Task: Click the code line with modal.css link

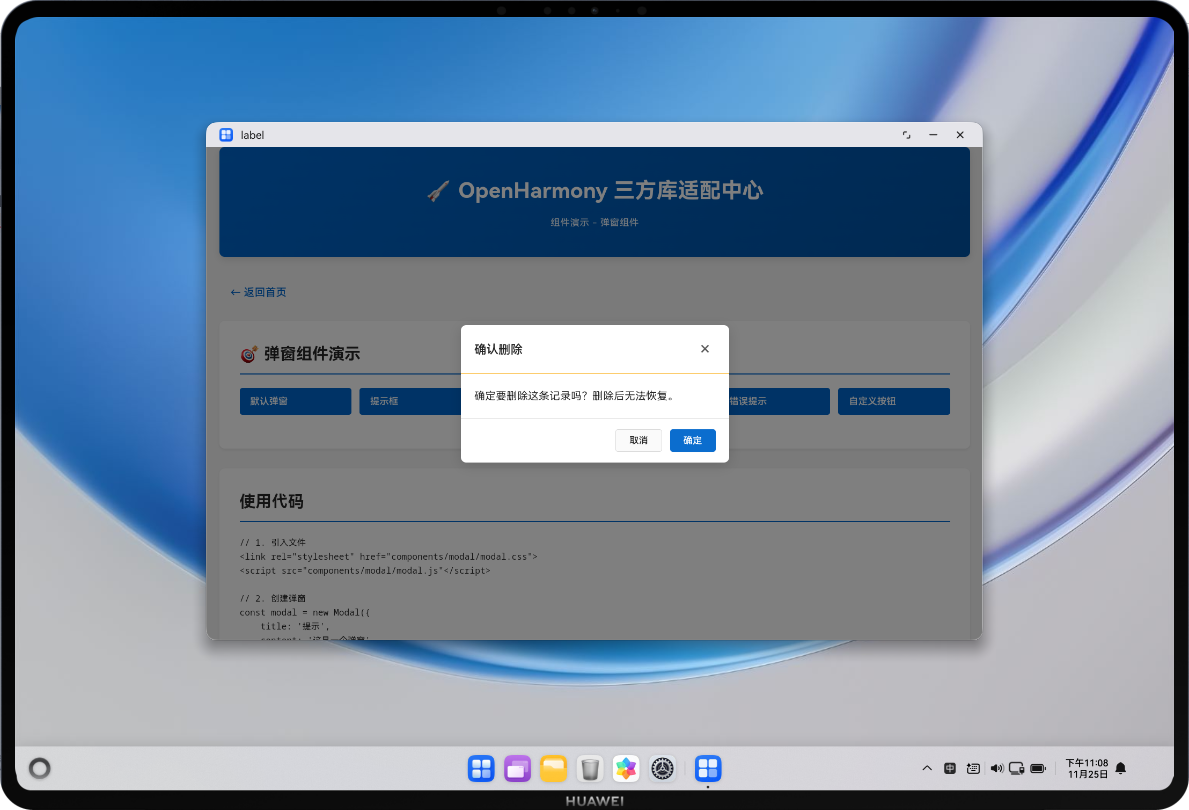Action: click(388, 557)
